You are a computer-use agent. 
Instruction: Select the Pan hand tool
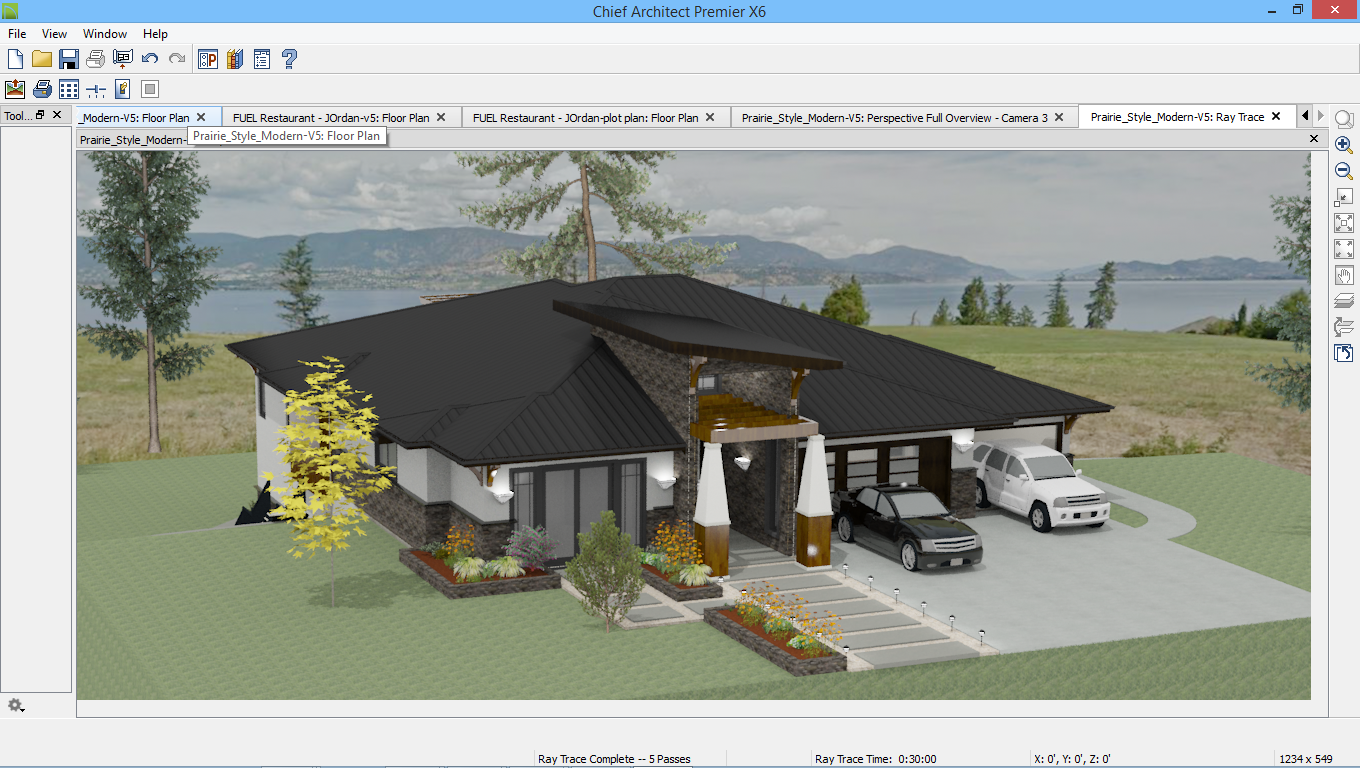click(x=1344, y=275)
